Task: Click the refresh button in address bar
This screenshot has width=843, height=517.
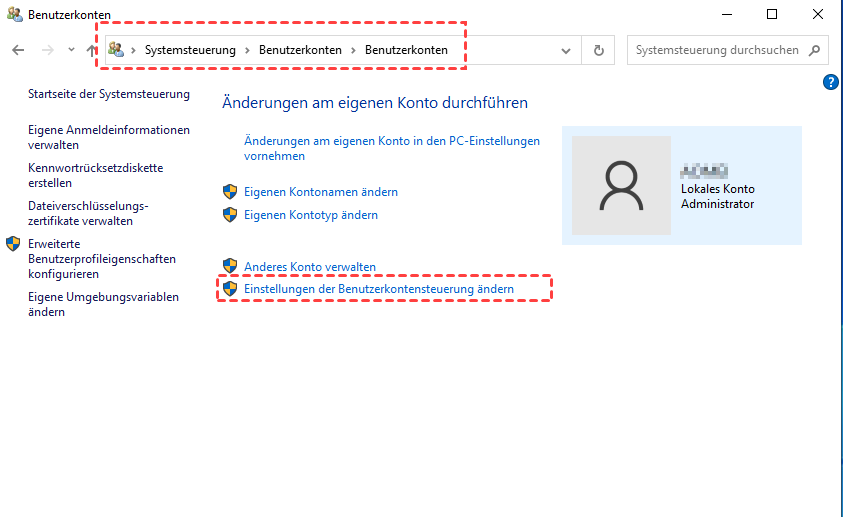Action: [599, 50]
